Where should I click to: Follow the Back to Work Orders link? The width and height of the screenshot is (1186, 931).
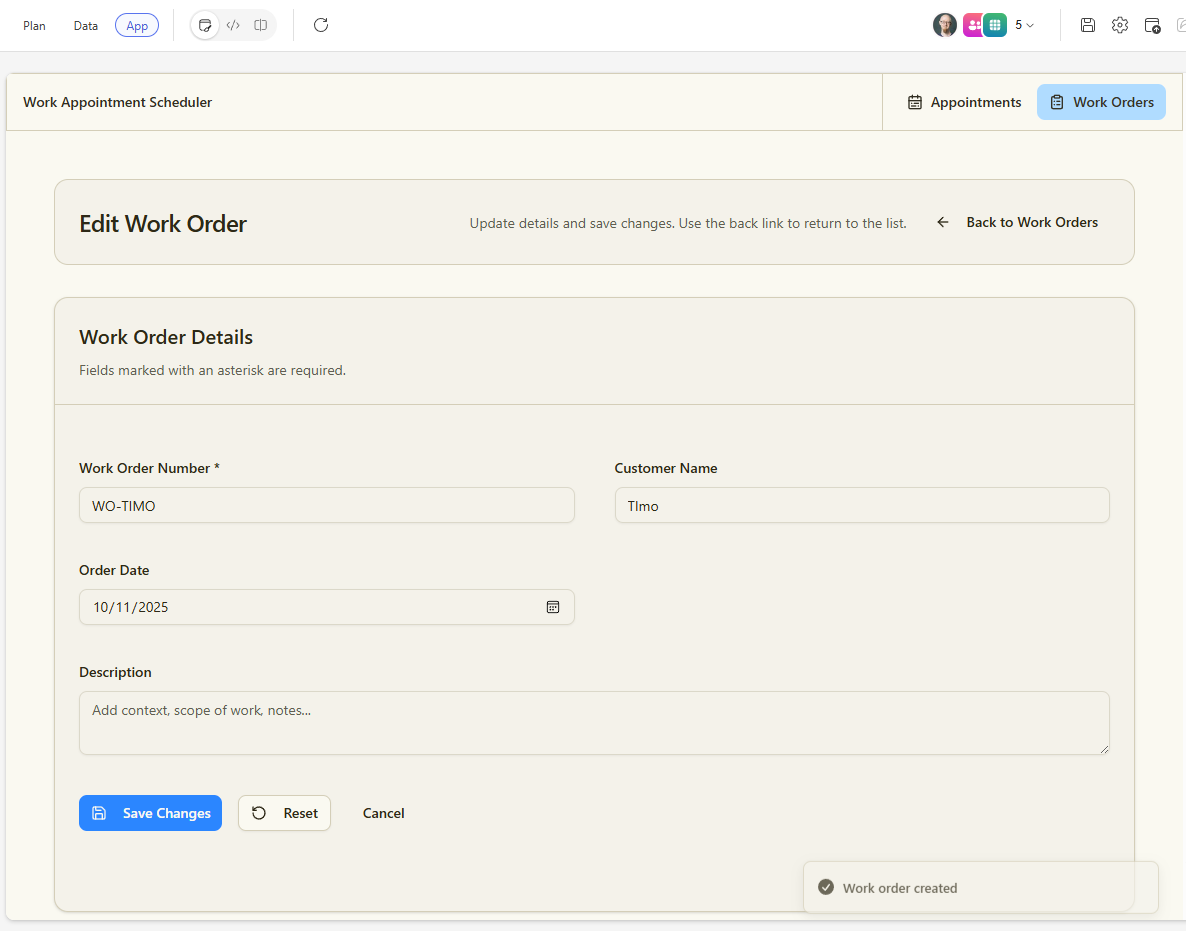coord(1018,222)
